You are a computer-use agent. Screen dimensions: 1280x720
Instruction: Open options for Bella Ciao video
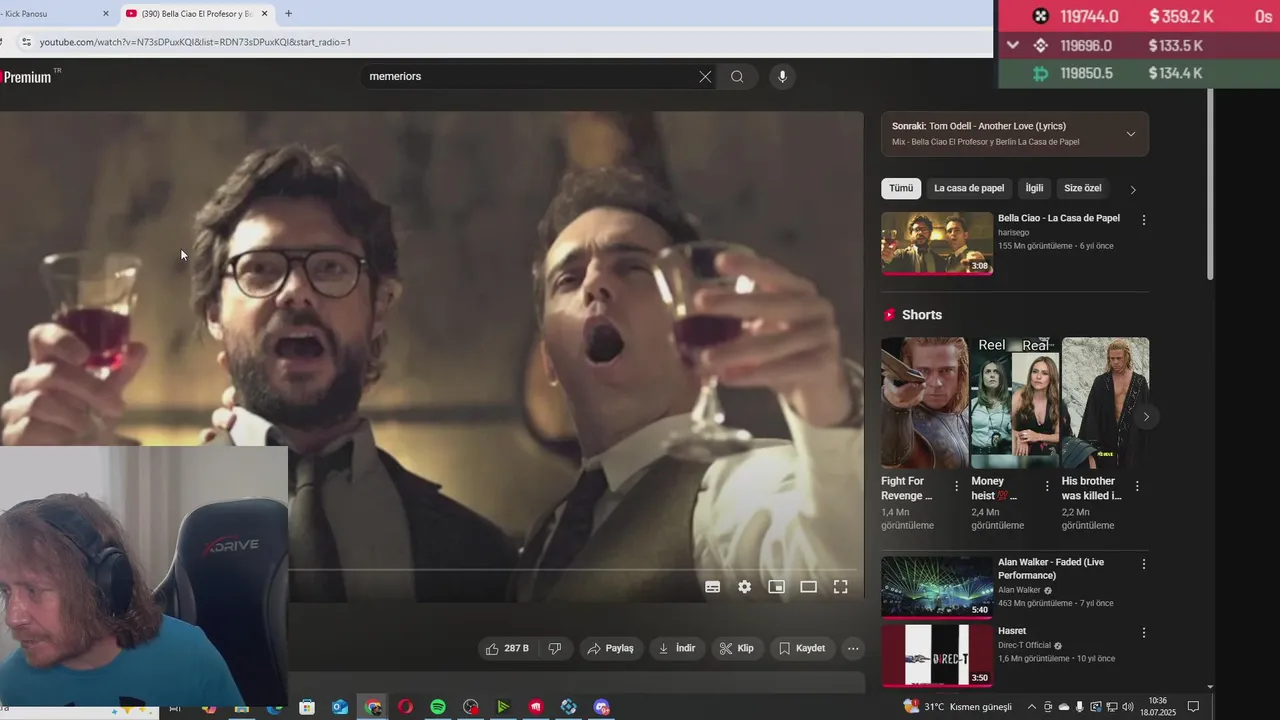(x=1144, y=220)
